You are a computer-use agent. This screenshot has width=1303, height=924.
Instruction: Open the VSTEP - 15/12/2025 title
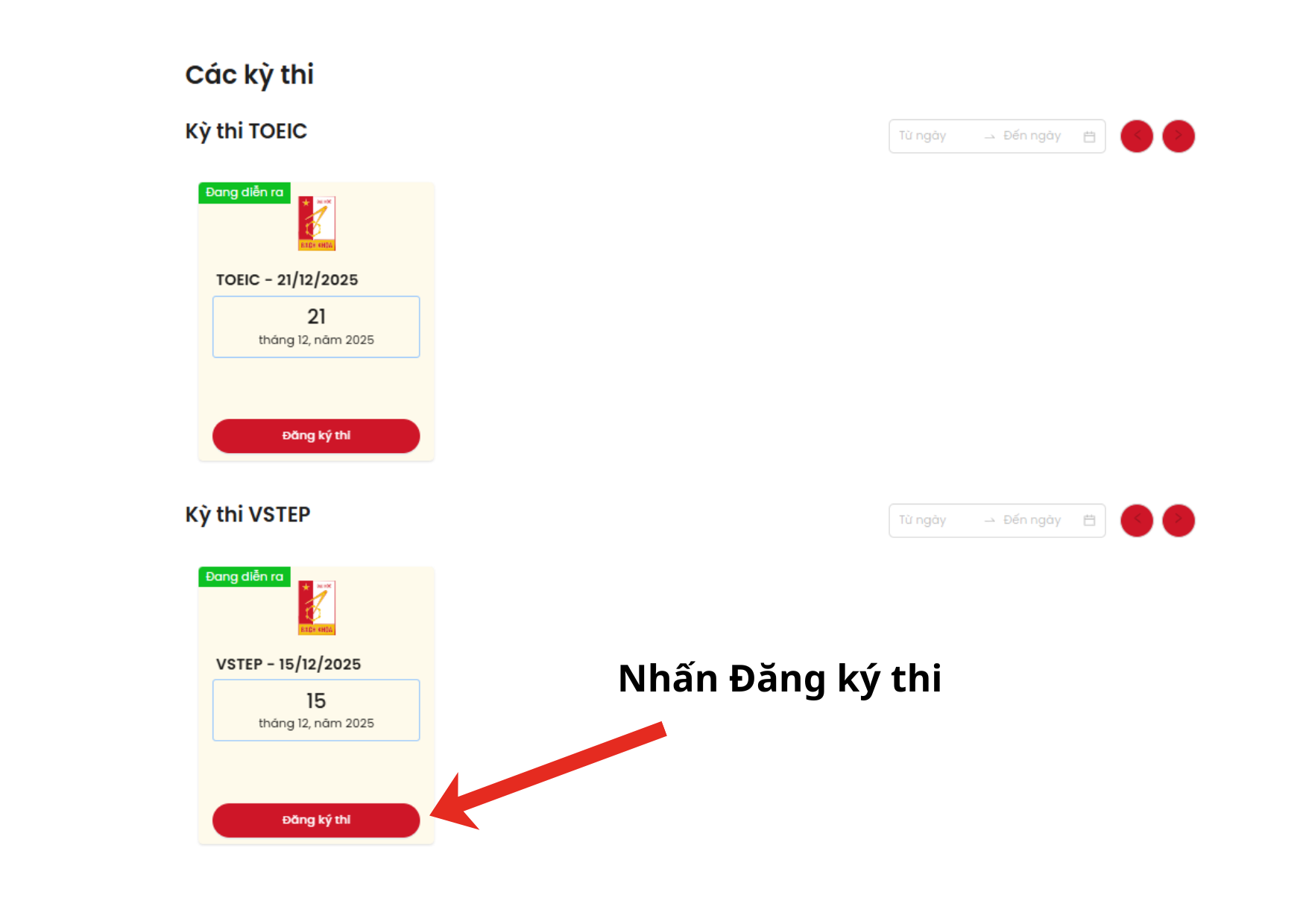pyautogui.click(x=288, y=664)
